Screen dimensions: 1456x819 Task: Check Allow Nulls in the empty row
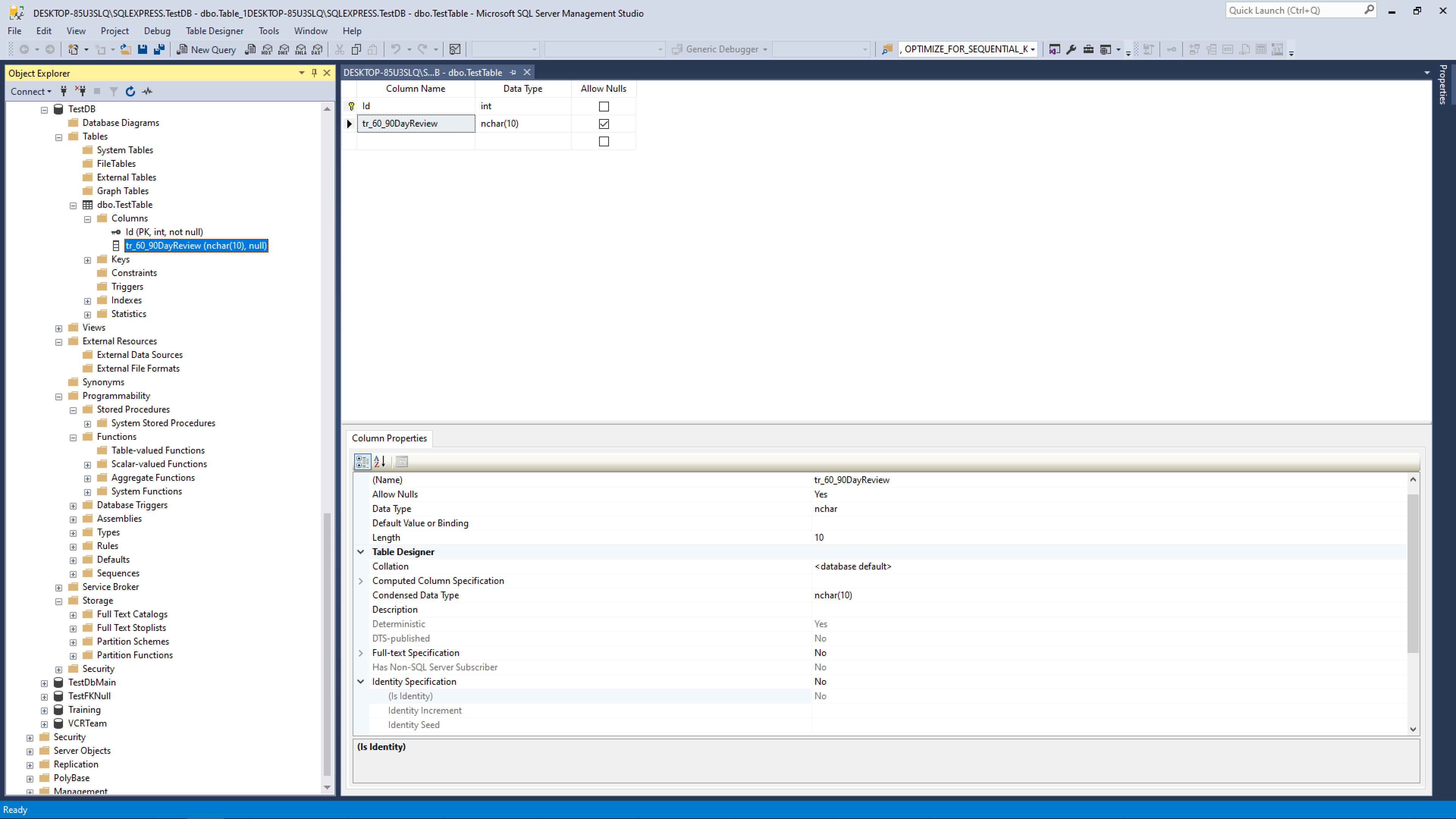tap(604, 141)
